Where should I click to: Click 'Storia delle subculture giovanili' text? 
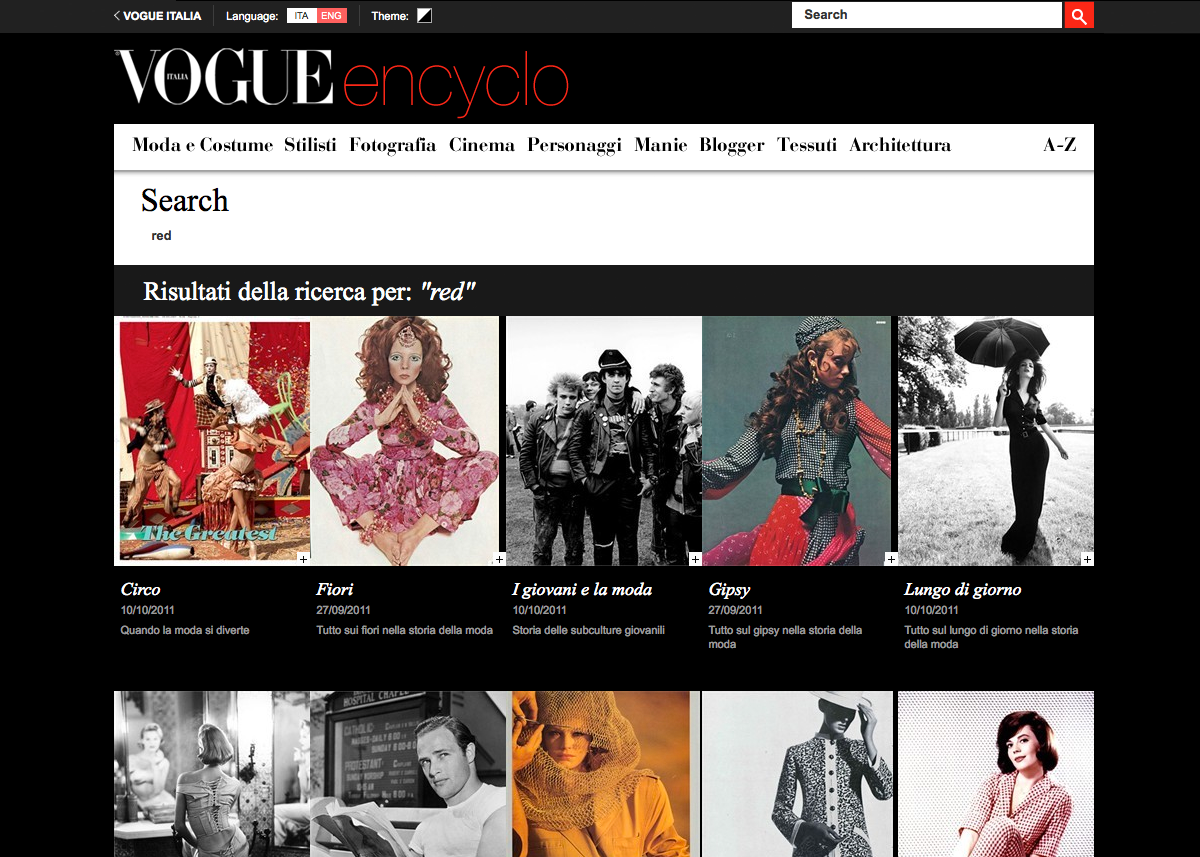[588, 630]
